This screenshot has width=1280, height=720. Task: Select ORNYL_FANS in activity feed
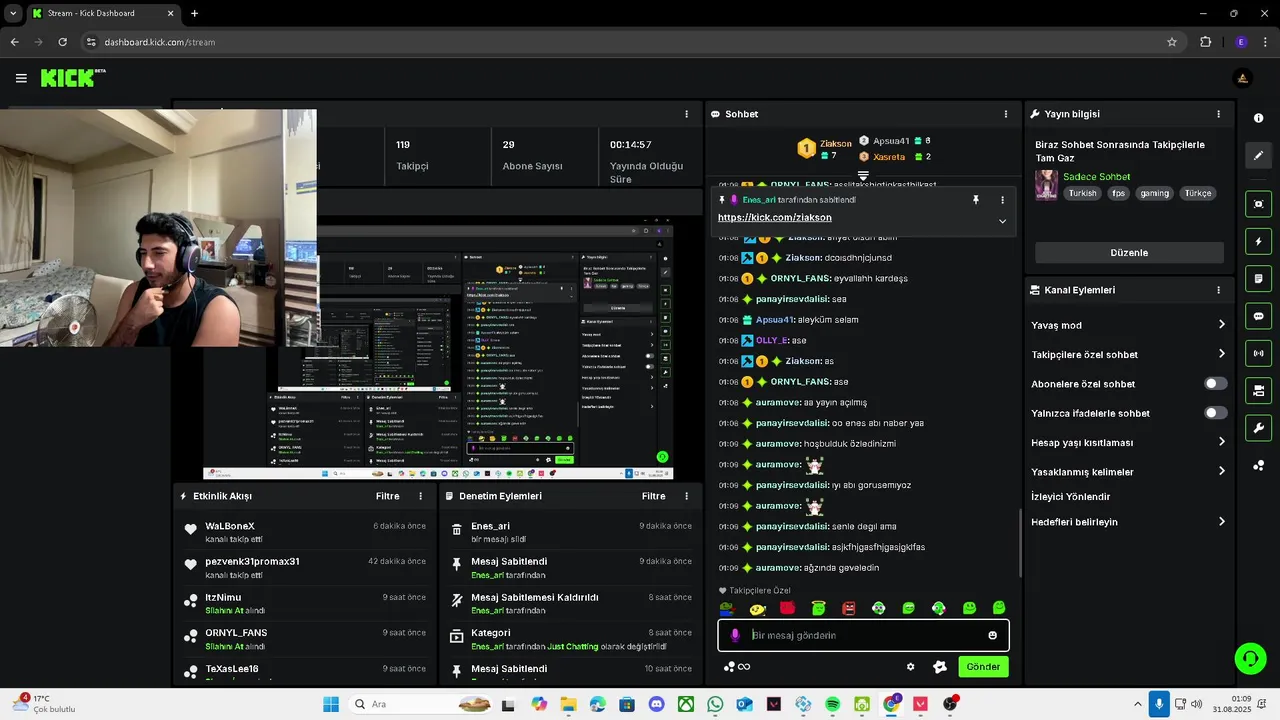pyautogui.click(x=236, y=632)
